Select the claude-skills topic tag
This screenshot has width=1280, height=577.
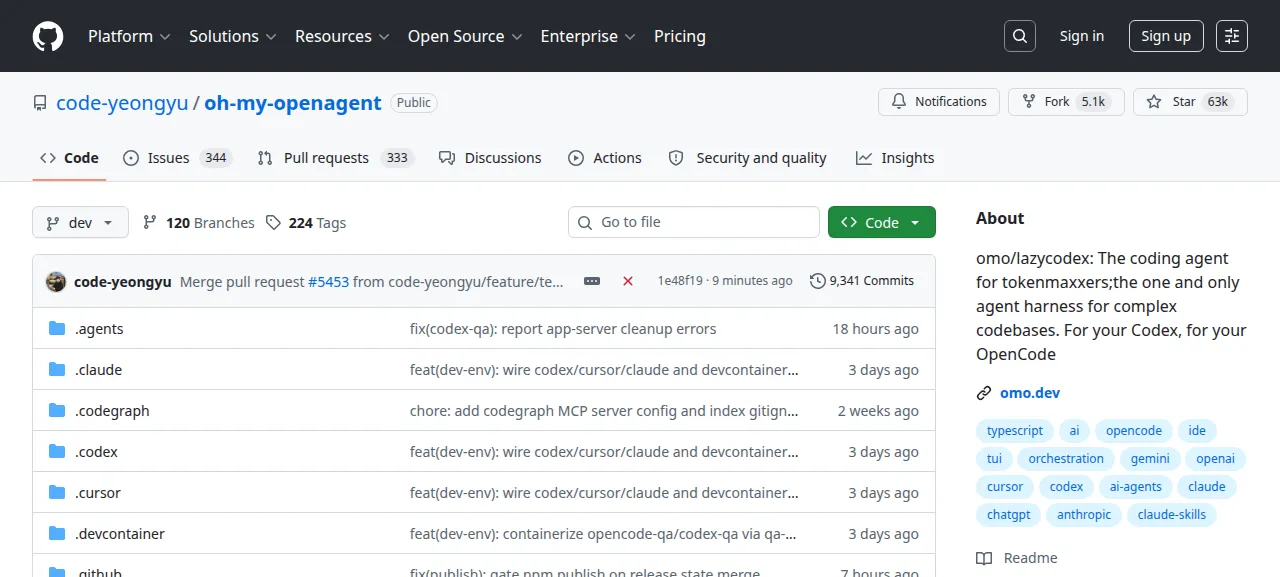(x=1172, y=515)
